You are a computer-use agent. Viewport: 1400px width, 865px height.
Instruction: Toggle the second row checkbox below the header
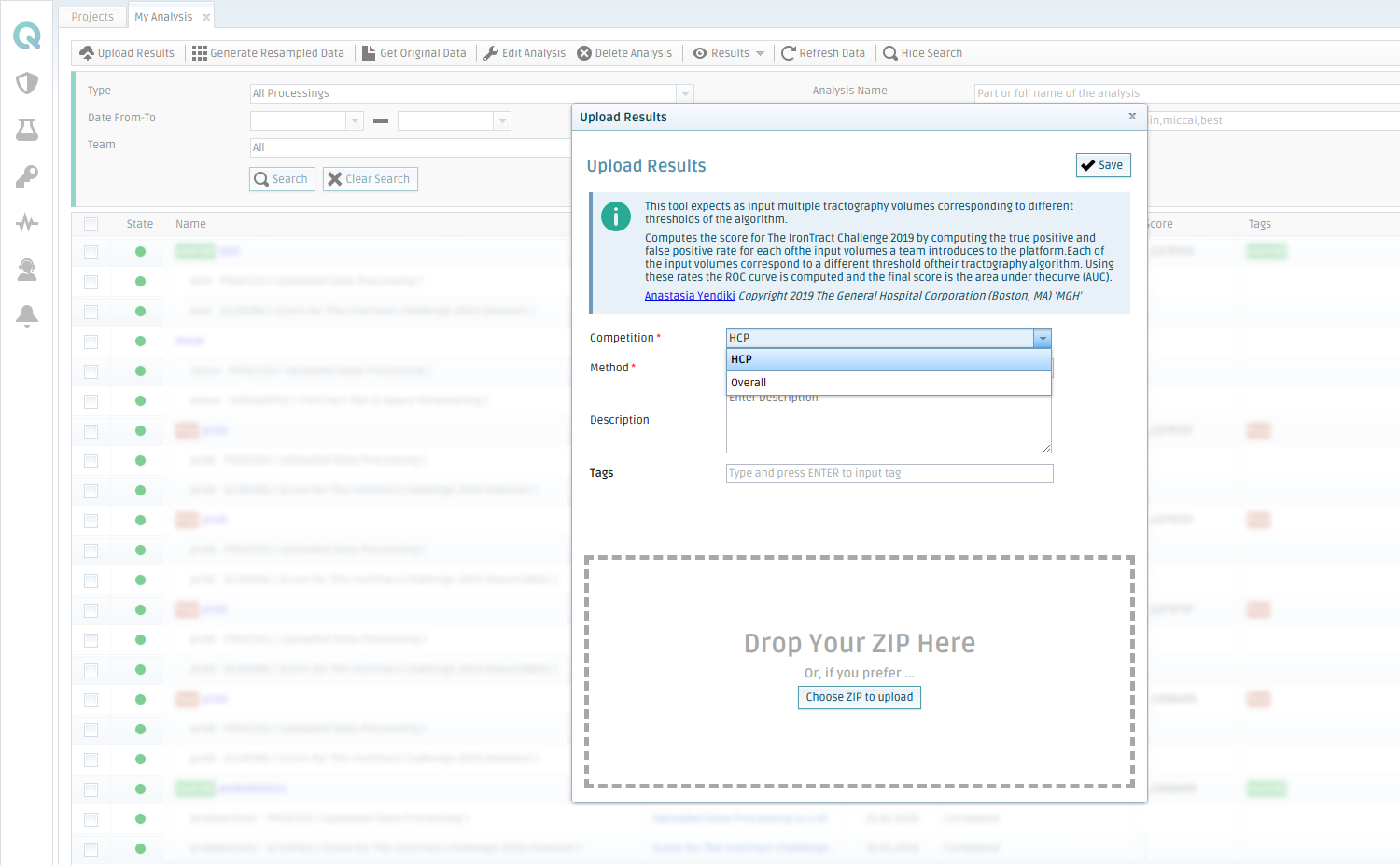tap(91, 282)
